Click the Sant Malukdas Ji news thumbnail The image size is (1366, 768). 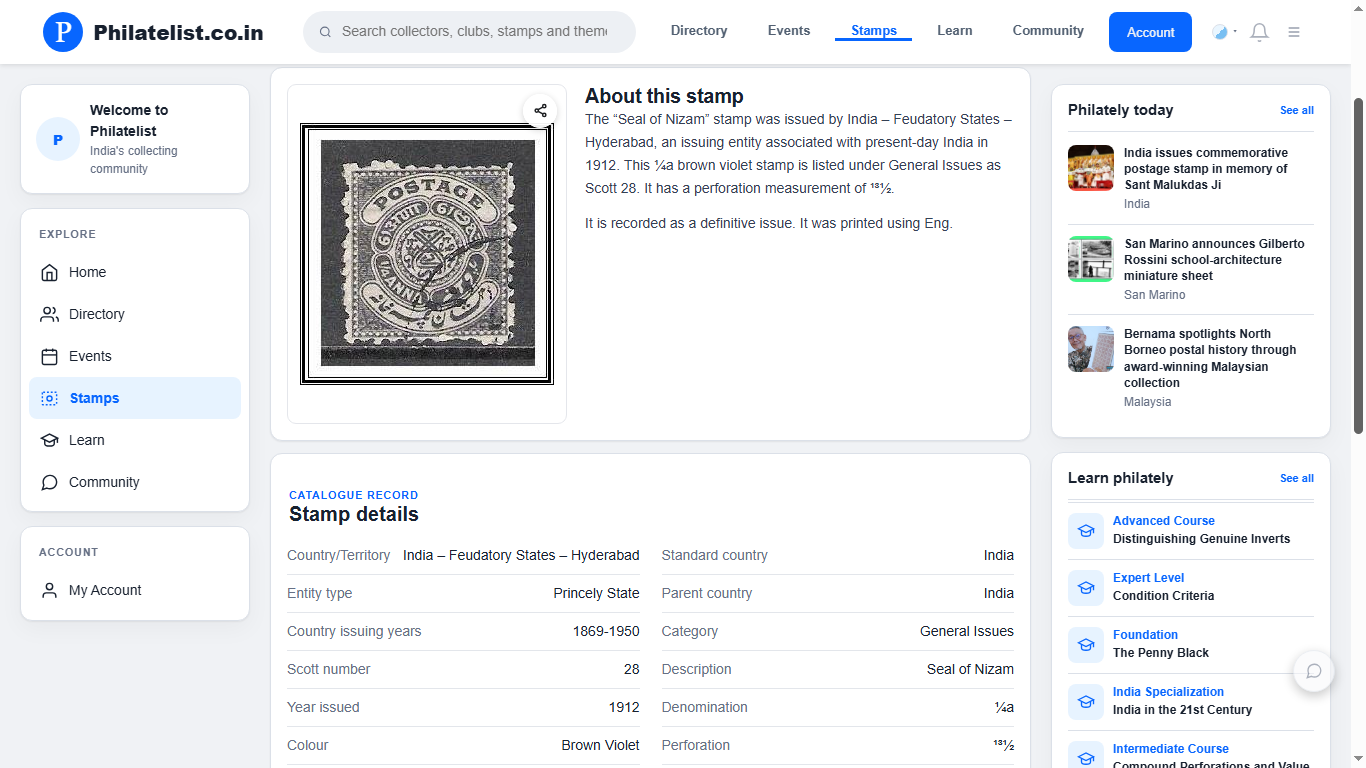click(x=1091, y=168)
